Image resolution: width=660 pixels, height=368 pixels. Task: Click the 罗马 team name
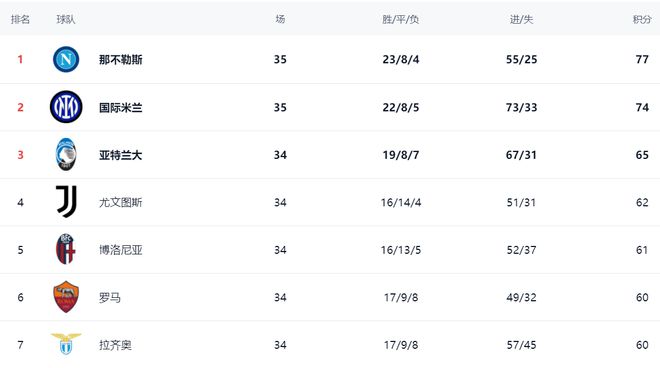[110, 298]
